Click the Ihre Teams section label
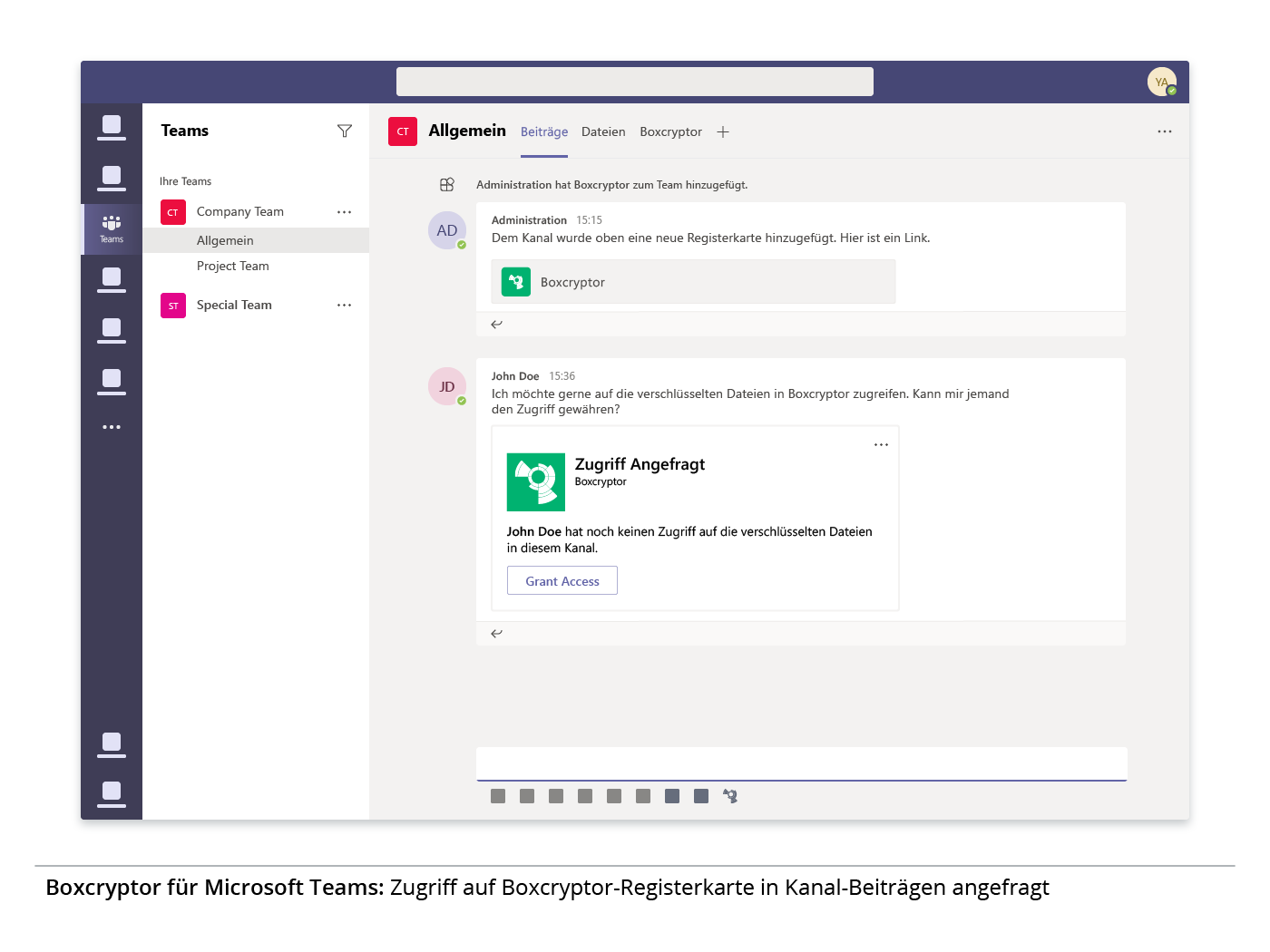This screenshot has height=952, width=1270. click(x=185, y=181)
